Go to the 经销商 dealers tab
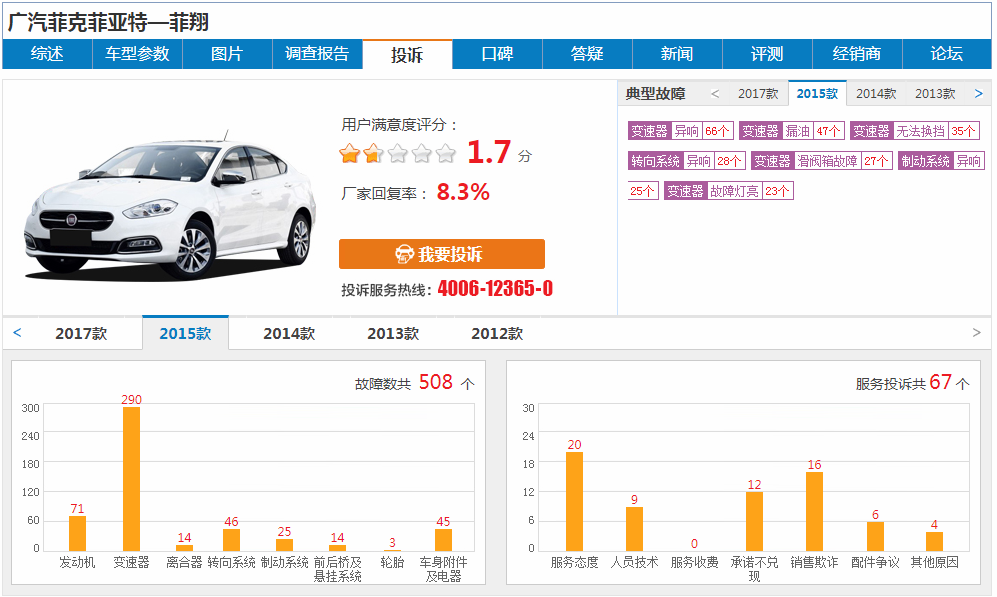 coord(857,54)
